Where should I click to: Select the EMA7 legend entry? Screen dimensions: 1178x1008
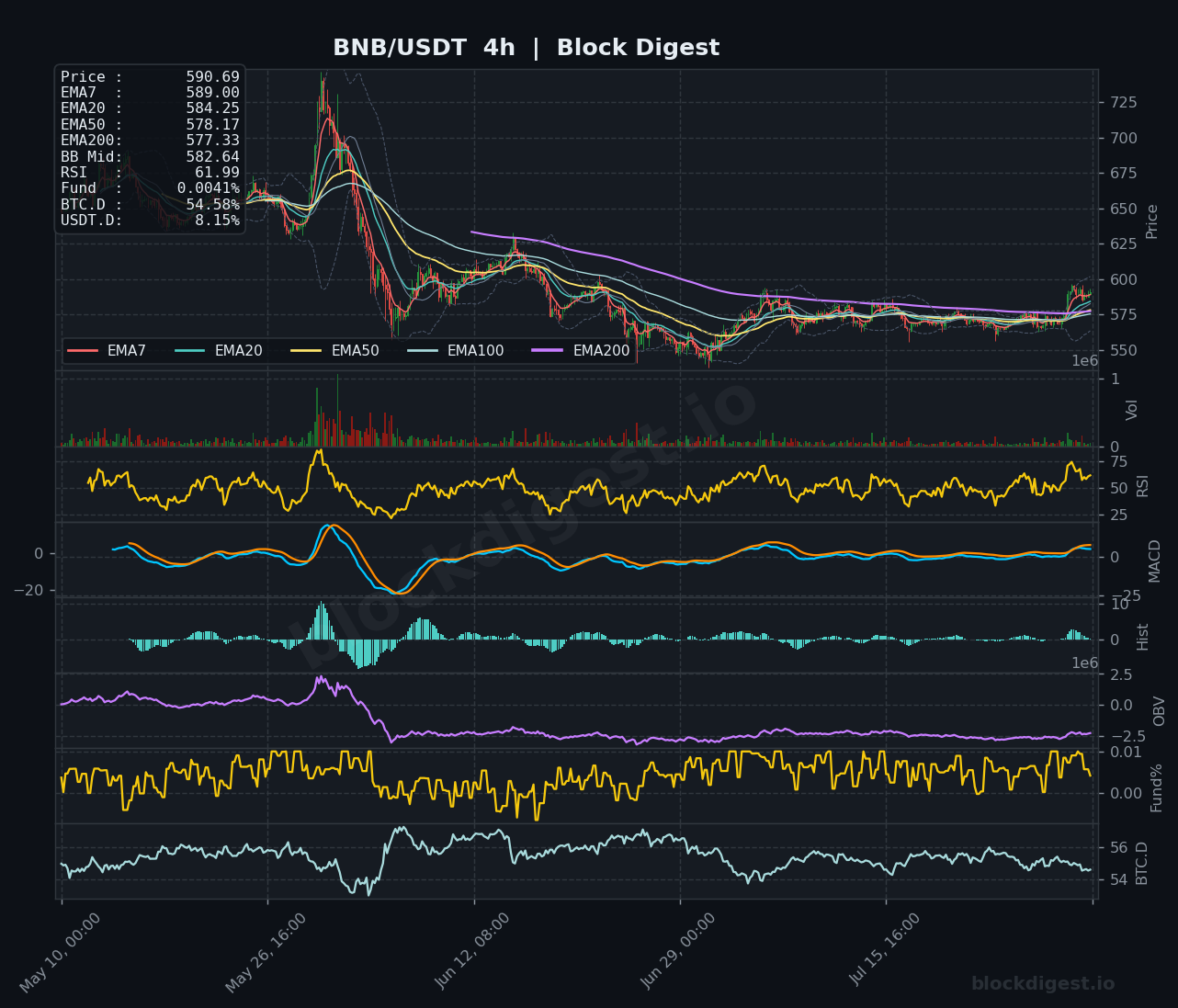107,350
